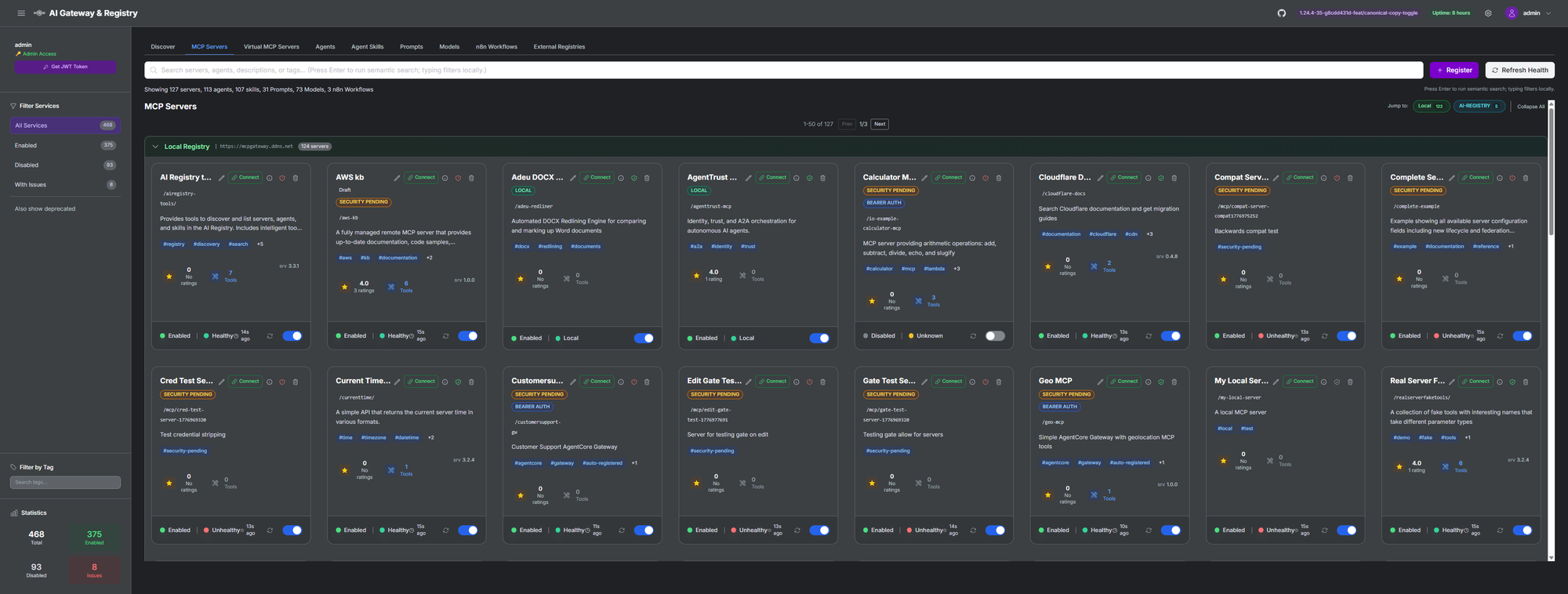The height and width of the screenshot is (594, 1568).
Task: Open the settings gear icon
Action: [1488, 13]
